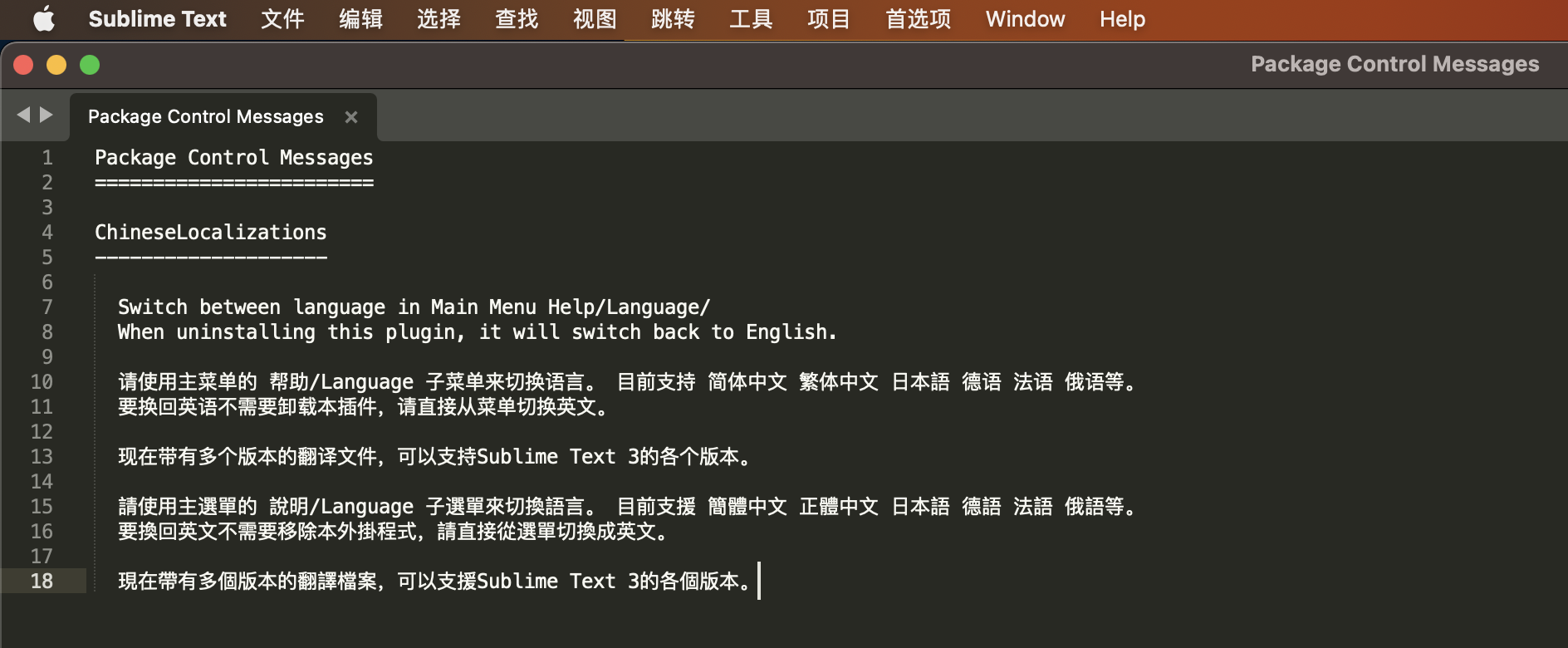Click line number 1 in gutter
This screenshot has height=648, width=1568.
tap(47, 158)
